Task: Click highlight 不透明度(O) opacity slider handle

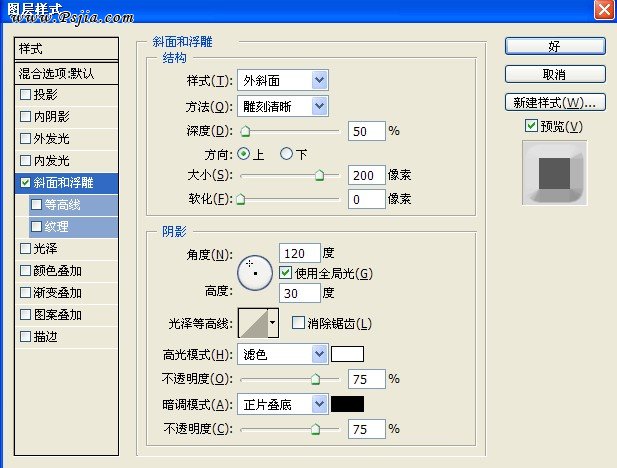Action: (x=316, y=379)
